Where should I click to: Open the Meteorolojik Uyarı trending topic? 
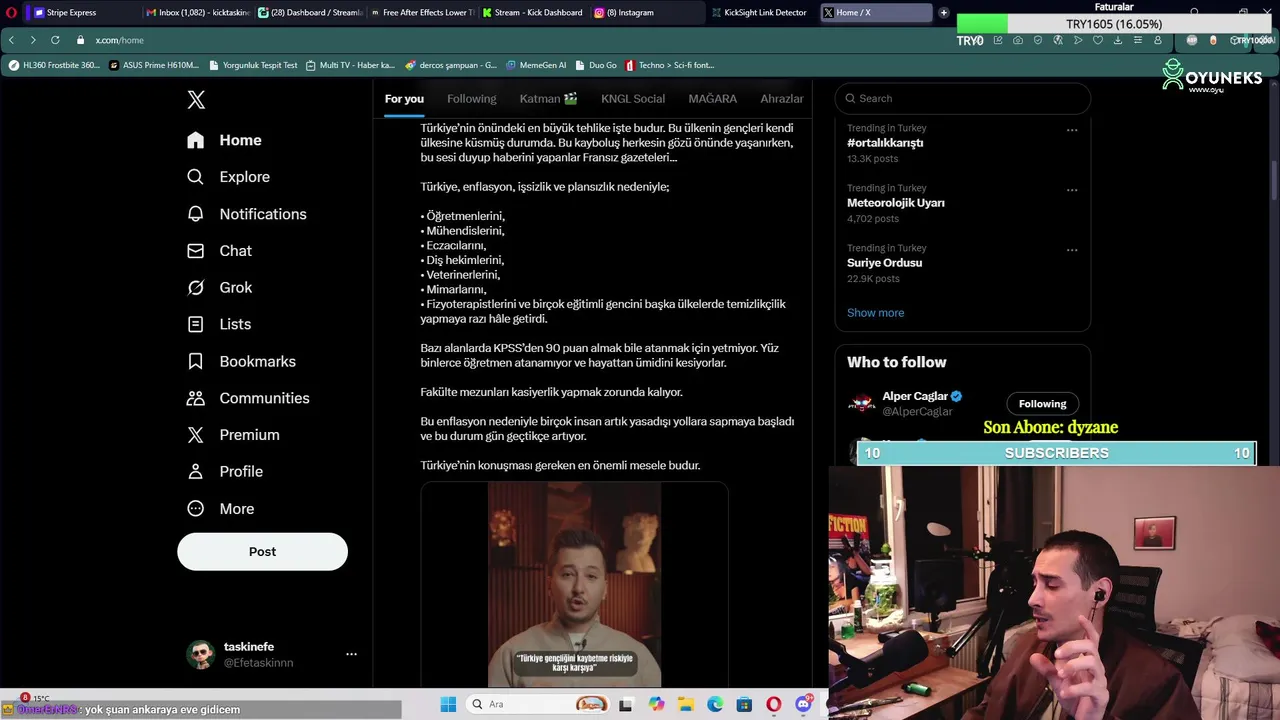coord(895,203)
